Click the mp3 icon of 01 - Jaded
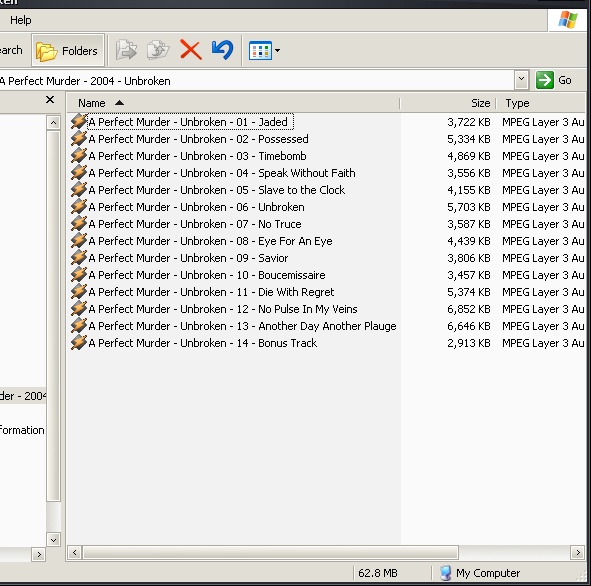The height and width of the screenshot is (586, 591). pos(79,122)
